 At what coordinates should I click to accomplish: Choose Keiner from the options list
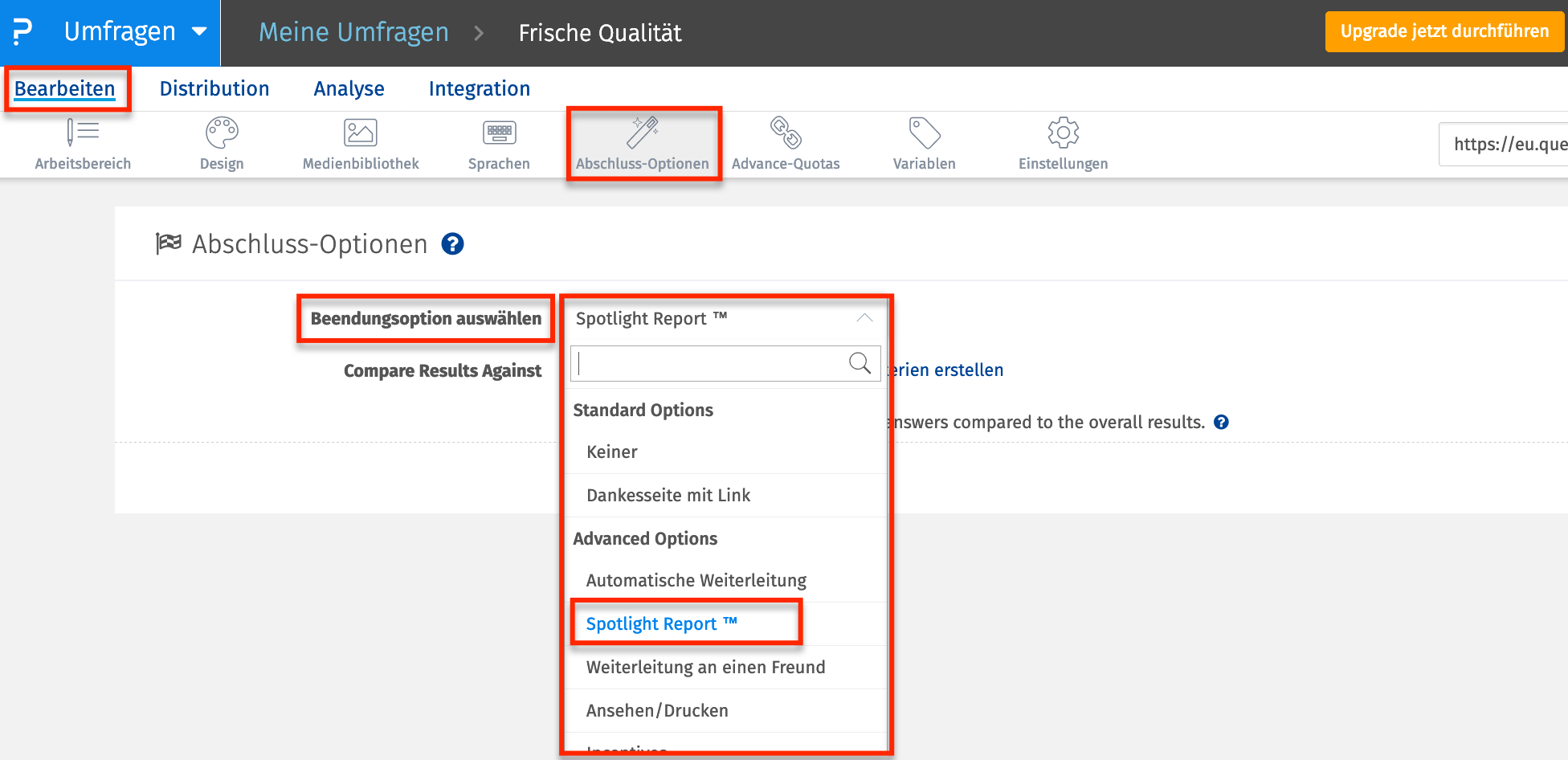(x=612, y=452)
